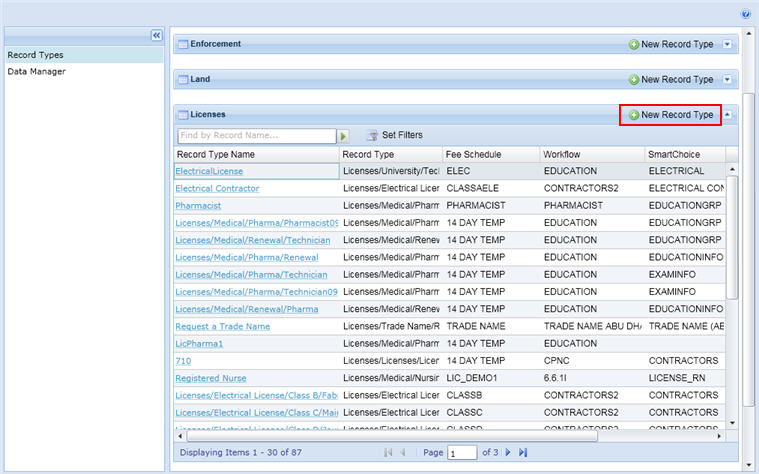Click the help icon in top-right corner
The height and width of the screenshot is (474, 759).
pyautogui.click(x=745, y=15)
